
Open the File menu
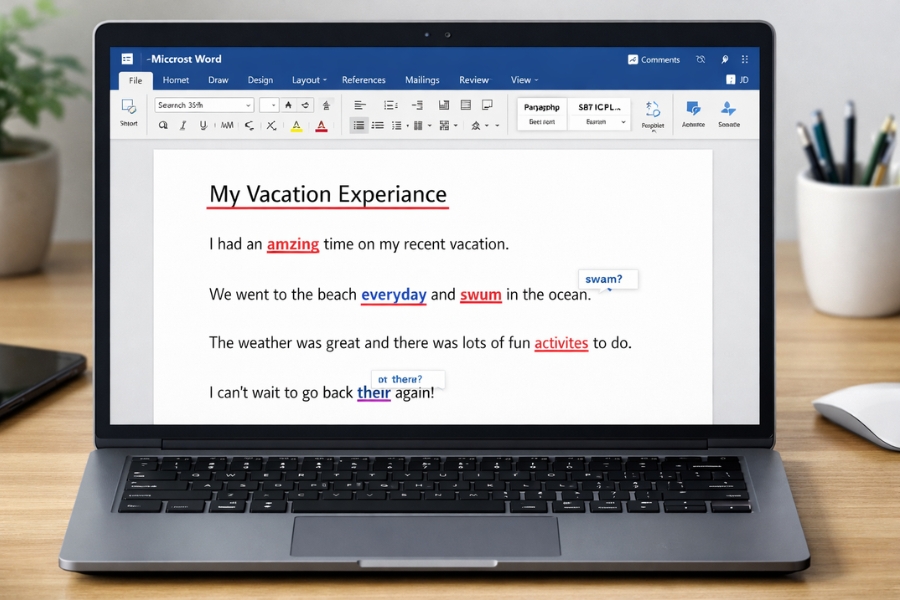pyautogui.click(x=135, y=80)
